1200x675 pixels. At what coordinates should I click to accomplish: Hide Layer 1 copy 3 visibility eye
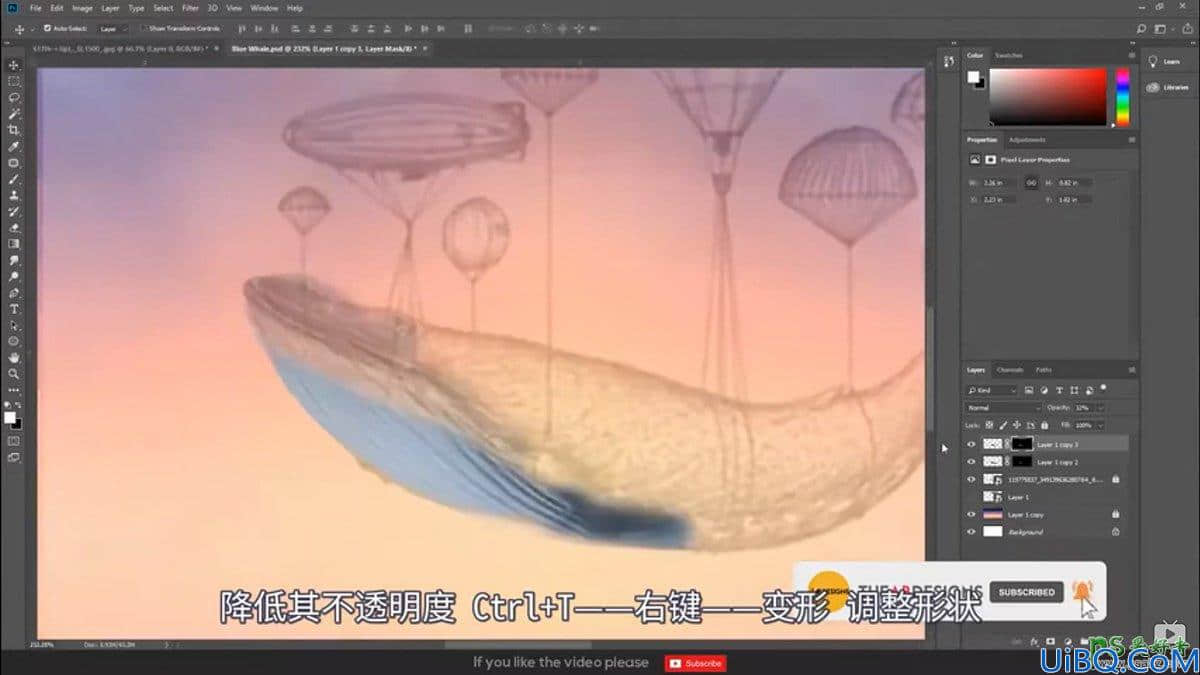pos(971,444)
